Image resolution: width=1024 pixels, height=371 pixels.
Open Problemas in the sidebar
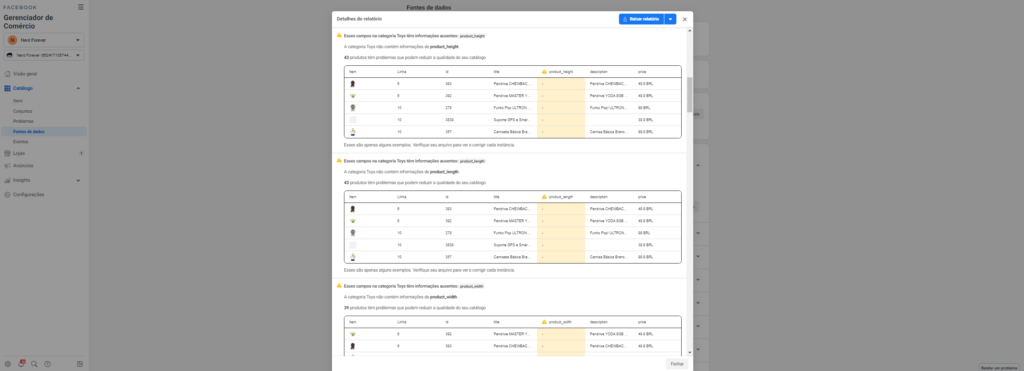pyautogui.click(x=23, y=121)
